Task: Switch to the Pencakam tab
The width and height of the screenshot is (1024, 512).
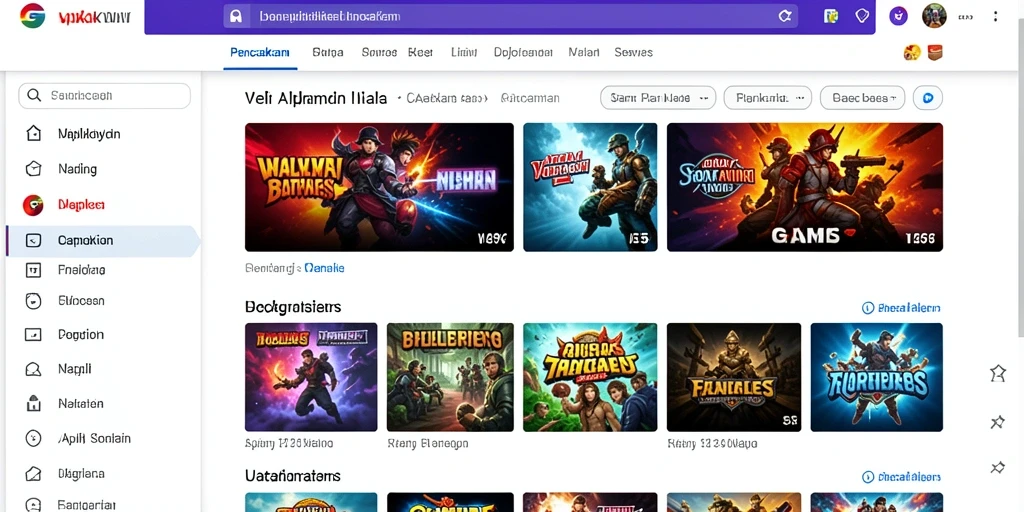Action: (x=260, y=52)
